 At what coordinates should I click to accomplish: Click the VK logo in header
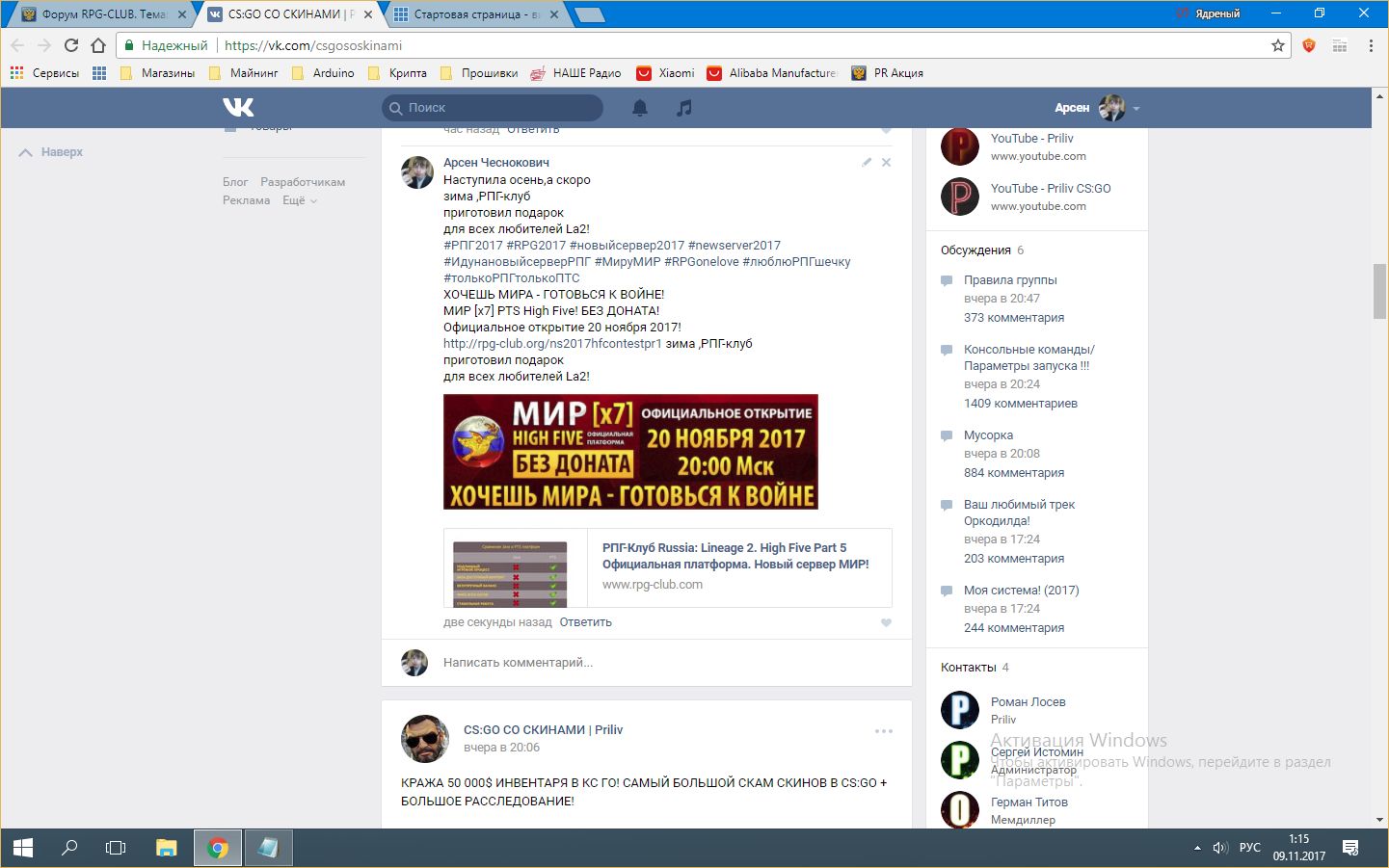tap(238, 107)
